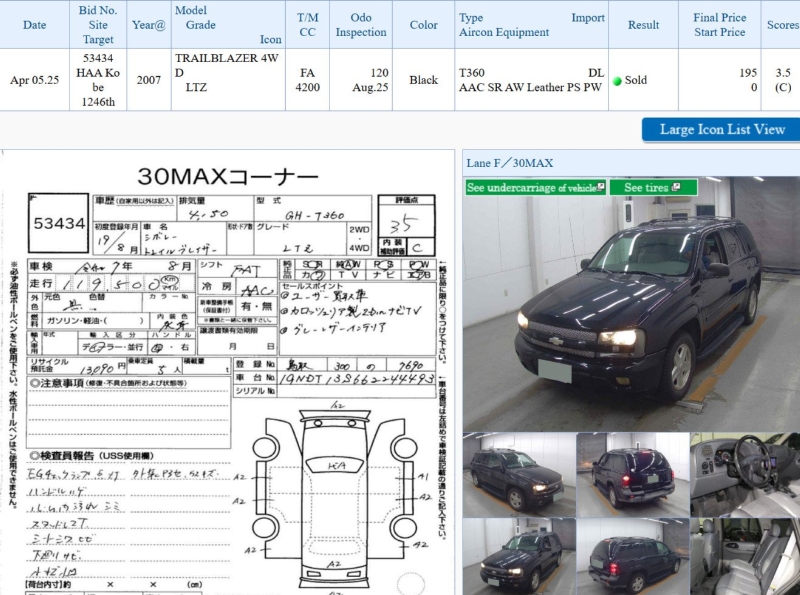Open the rear-right angle thumbnail photo
The image size is (800, 595).
pos(632,556)
